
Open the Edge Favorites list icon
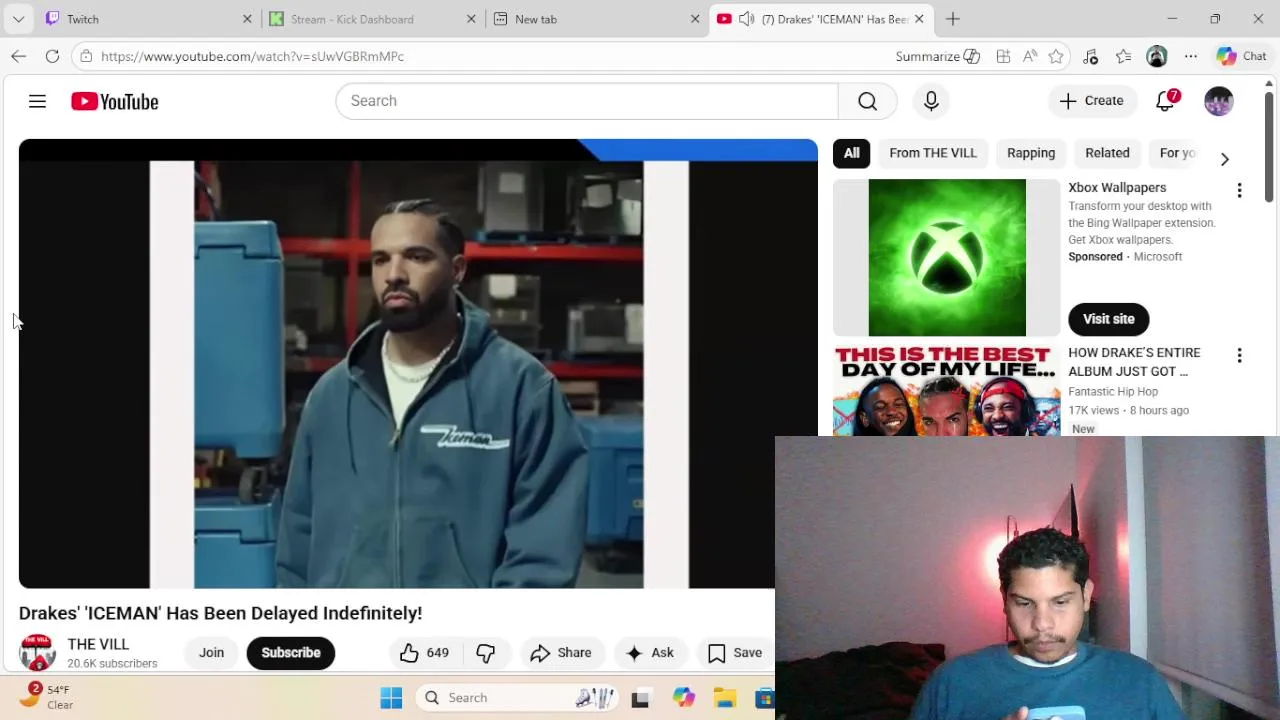[x=1124, y=56]
